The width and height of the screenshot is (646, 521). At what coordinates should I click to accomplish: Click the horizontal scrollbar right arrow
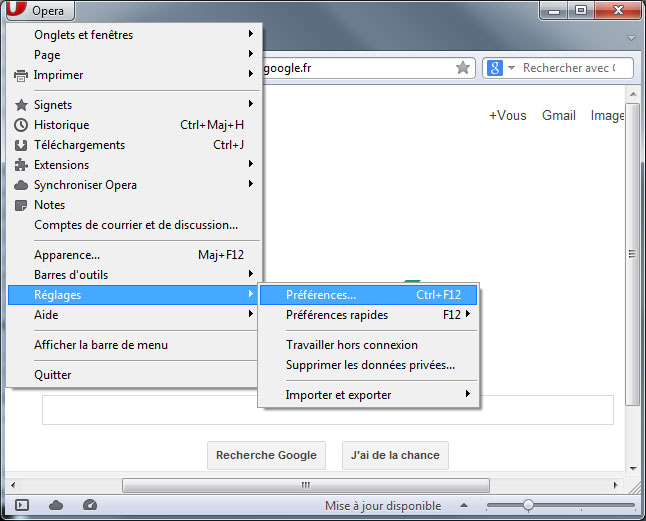pos(616,485)
